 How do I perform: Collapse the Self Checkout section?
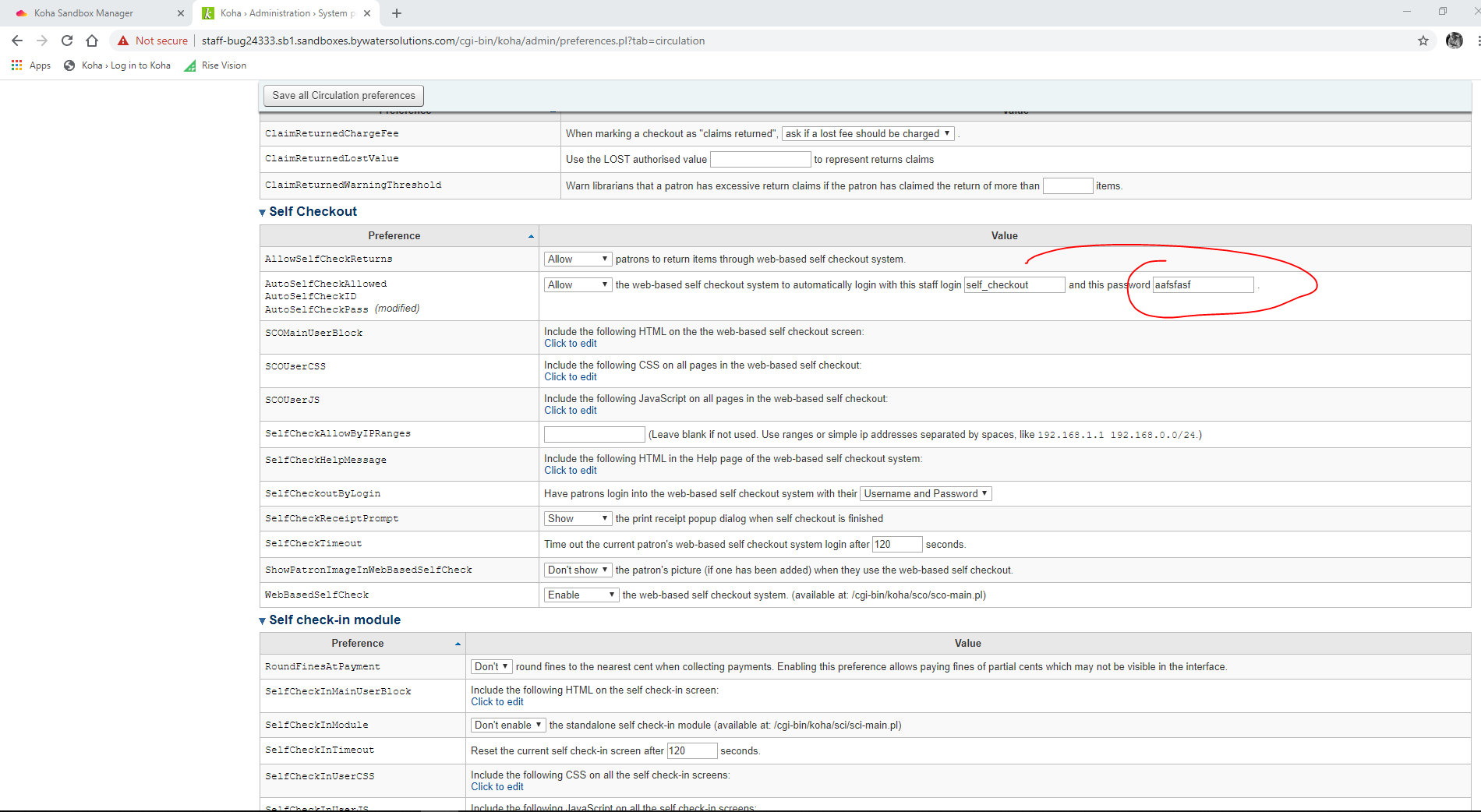coord(263,212)
